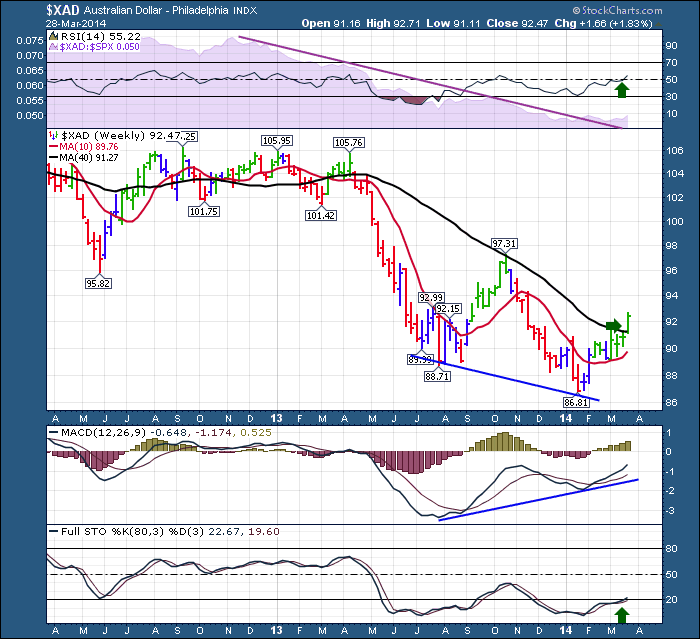Click the 101.75 price low label
The image size is (700, 639).
[x=204, y=212]
